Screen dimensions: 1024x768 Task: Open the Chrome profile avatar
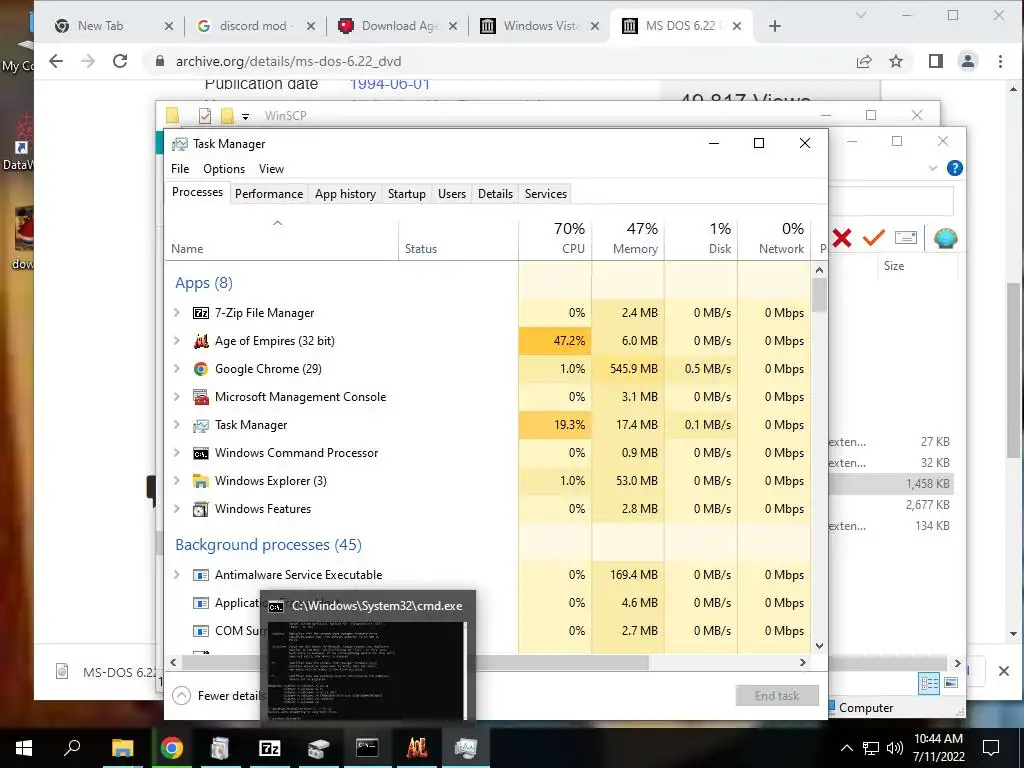coord(967,61)
